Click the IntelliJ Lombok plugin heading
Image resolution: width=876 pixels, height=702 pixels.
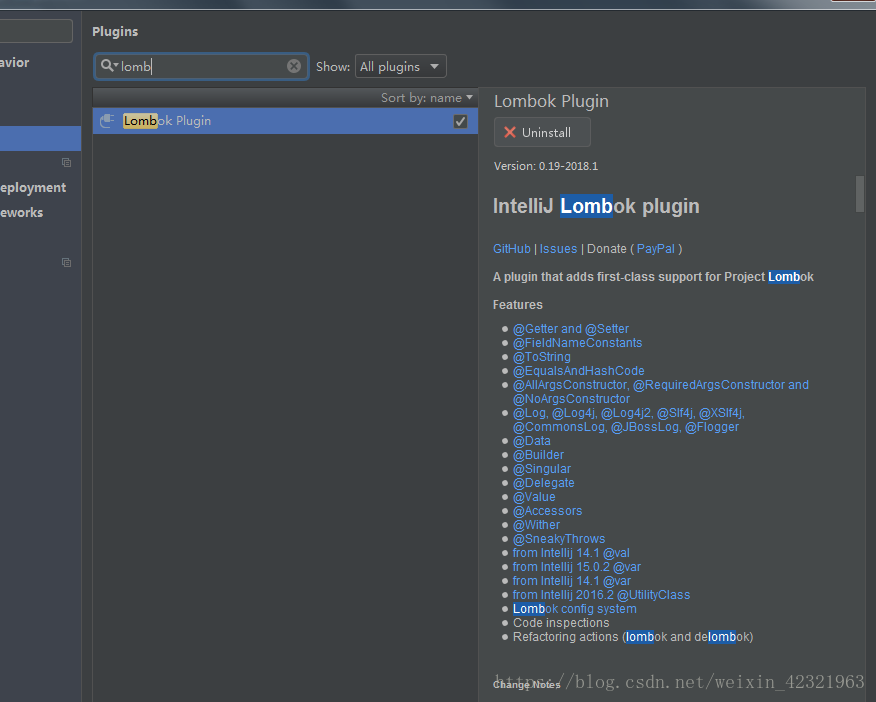click(596, 206)
